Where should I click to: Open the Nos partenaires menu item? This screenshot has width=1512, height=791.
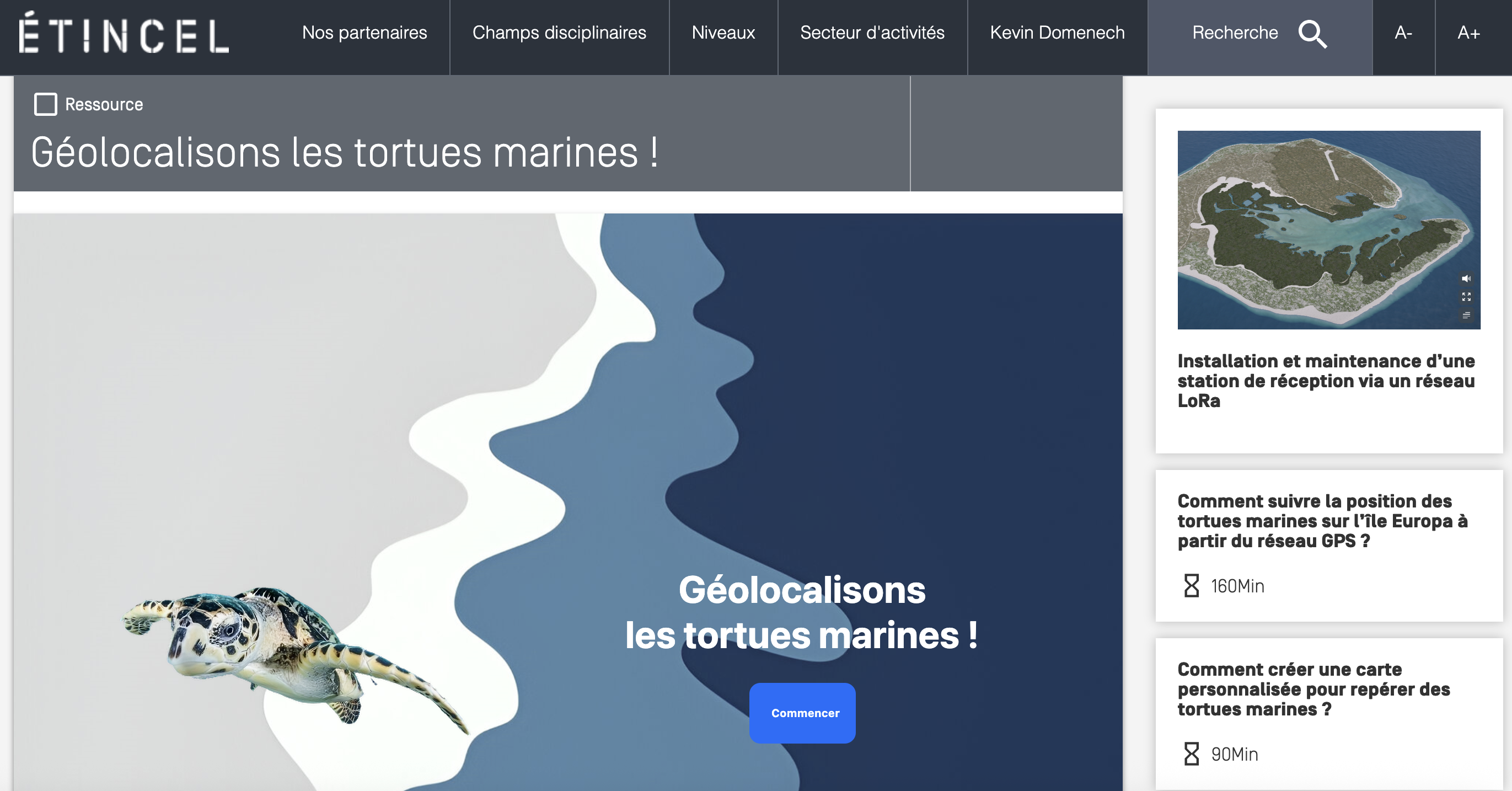click(x=364, y=33)
